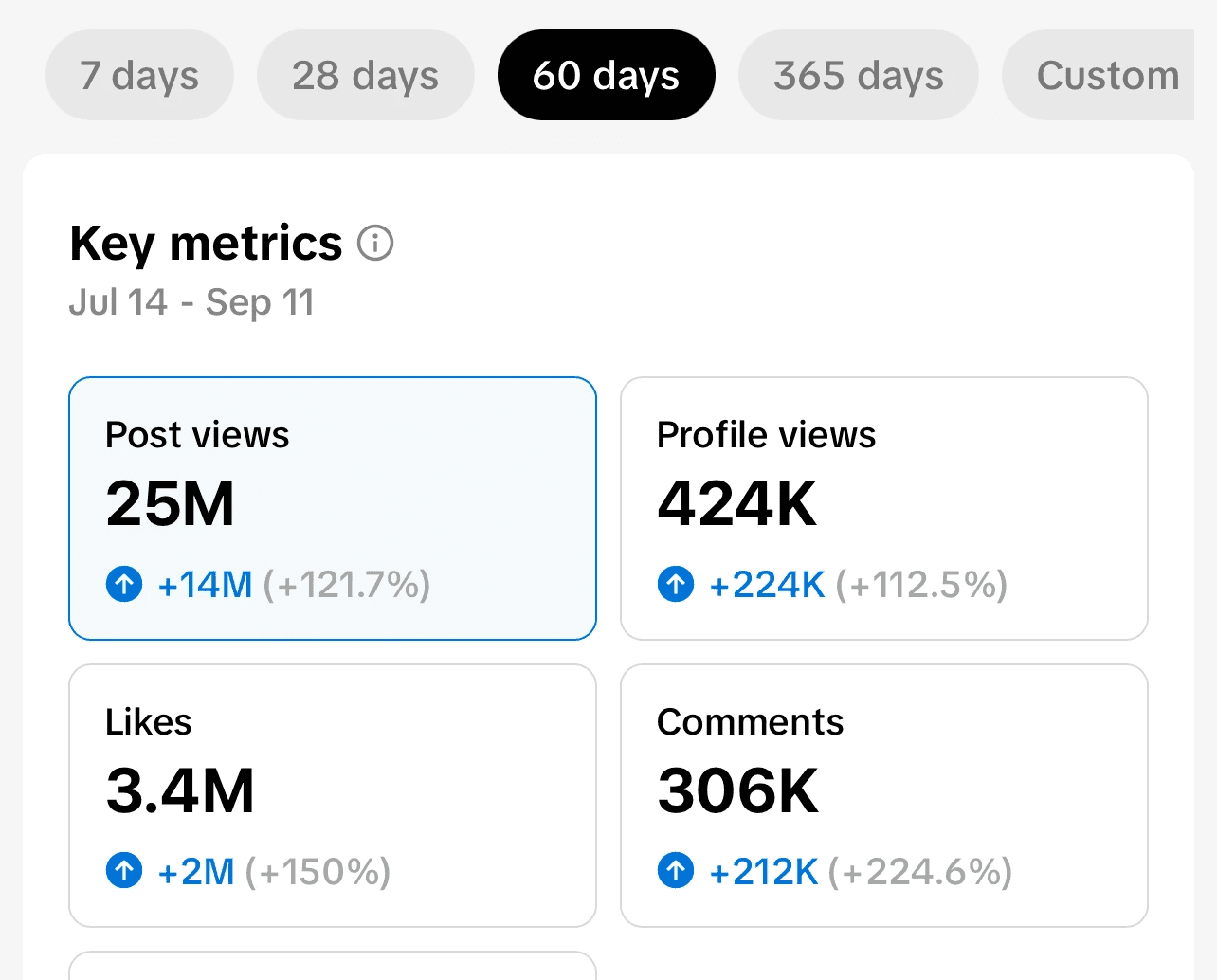Open the Profile views metric card

pos(884,508)
